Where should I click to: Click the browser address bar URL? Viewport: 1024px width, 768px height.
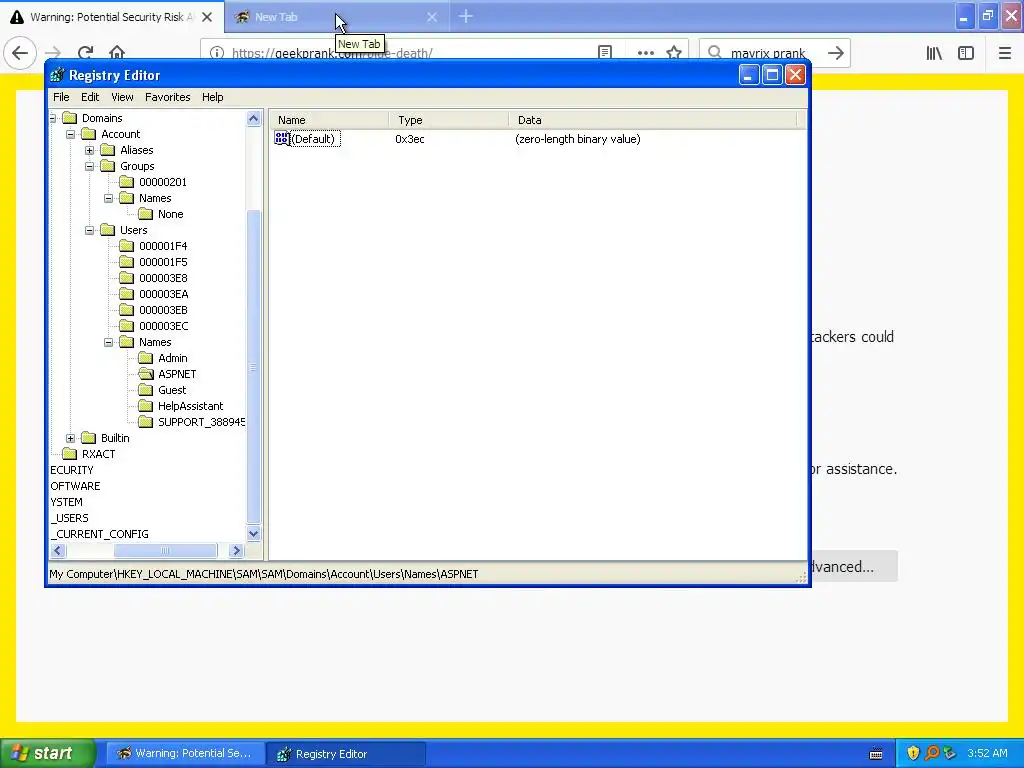click(332, 53)
